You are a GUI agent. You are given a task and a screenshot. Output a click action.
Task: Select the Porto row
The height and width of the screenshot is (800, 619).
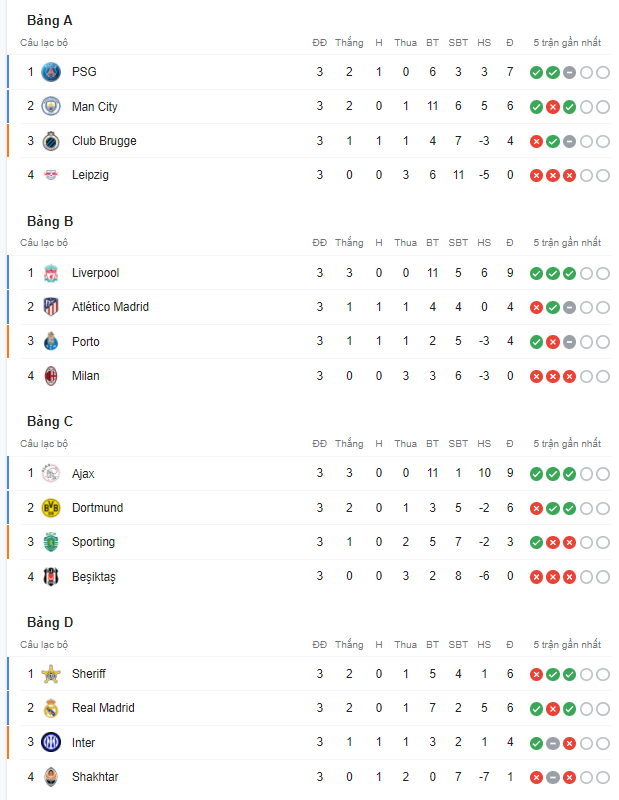(x=309, y=341)
